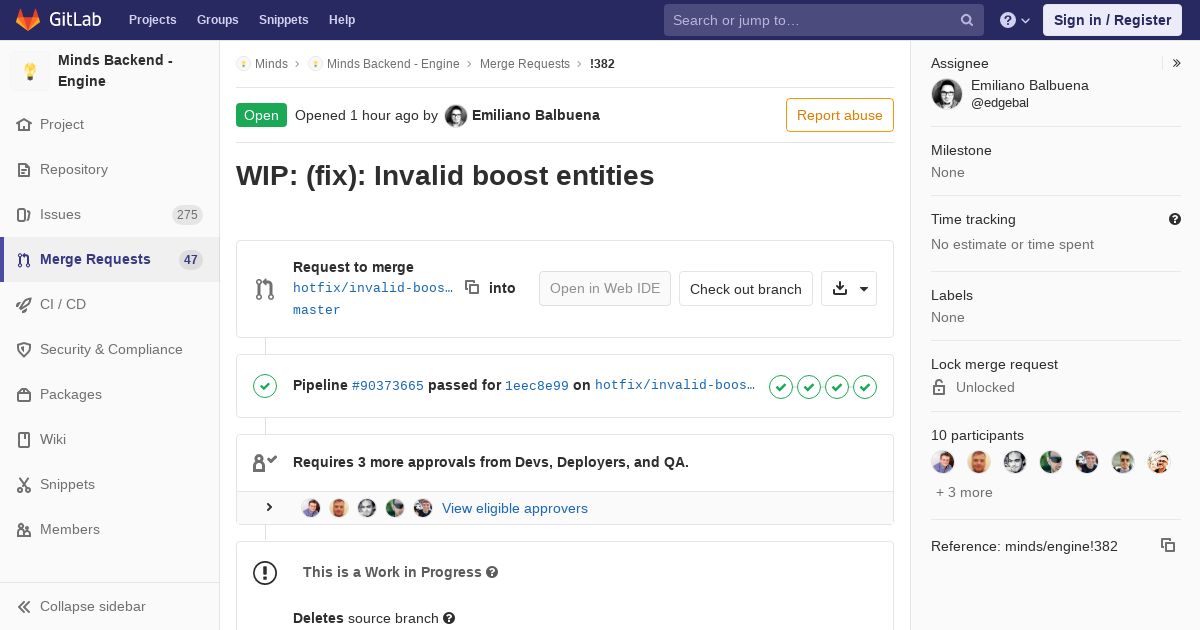Image resolution: width=1200 pixels, height=630 pixels.
Task: Click the last pipeline stage check icon
Action: point(865,386)
